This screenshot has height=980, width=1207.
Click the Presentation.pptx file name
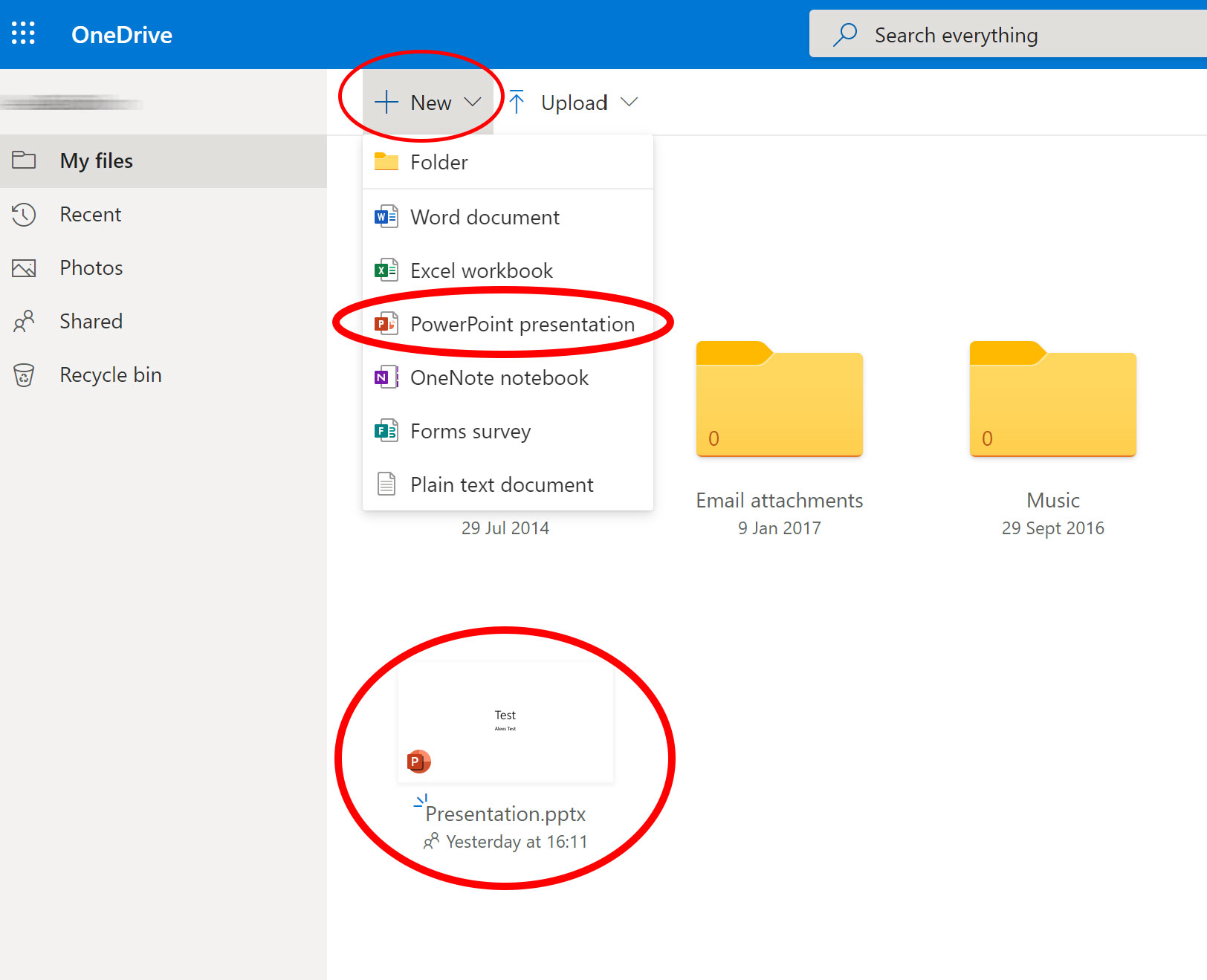click(505, 814)
